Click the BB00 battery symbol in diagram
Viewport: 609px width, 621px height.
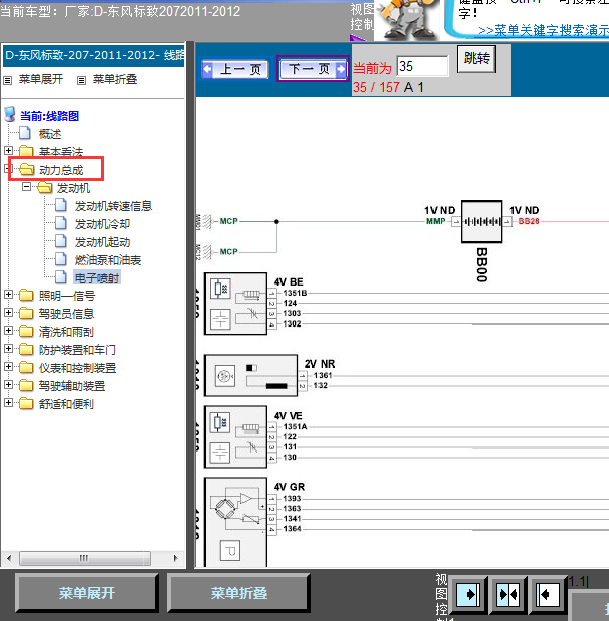481,221
